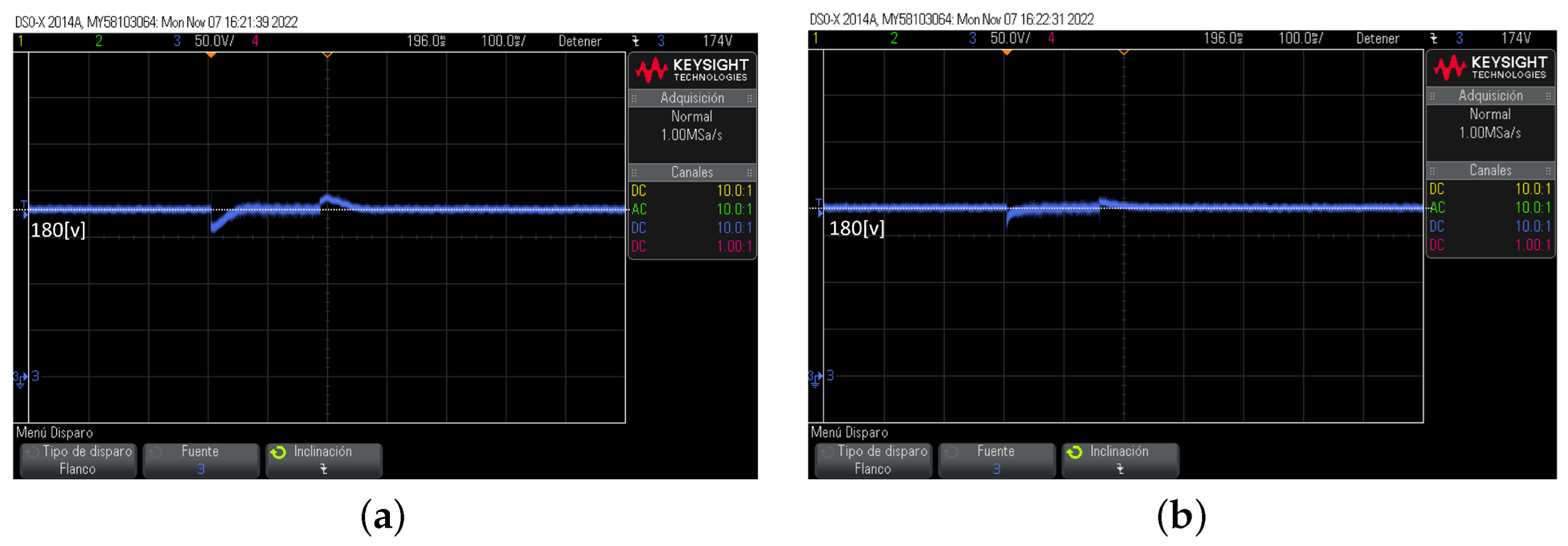Click Detener run status in scope (b)
The width and height of the screenshot is (1568, 546).
pos(1378,39)
